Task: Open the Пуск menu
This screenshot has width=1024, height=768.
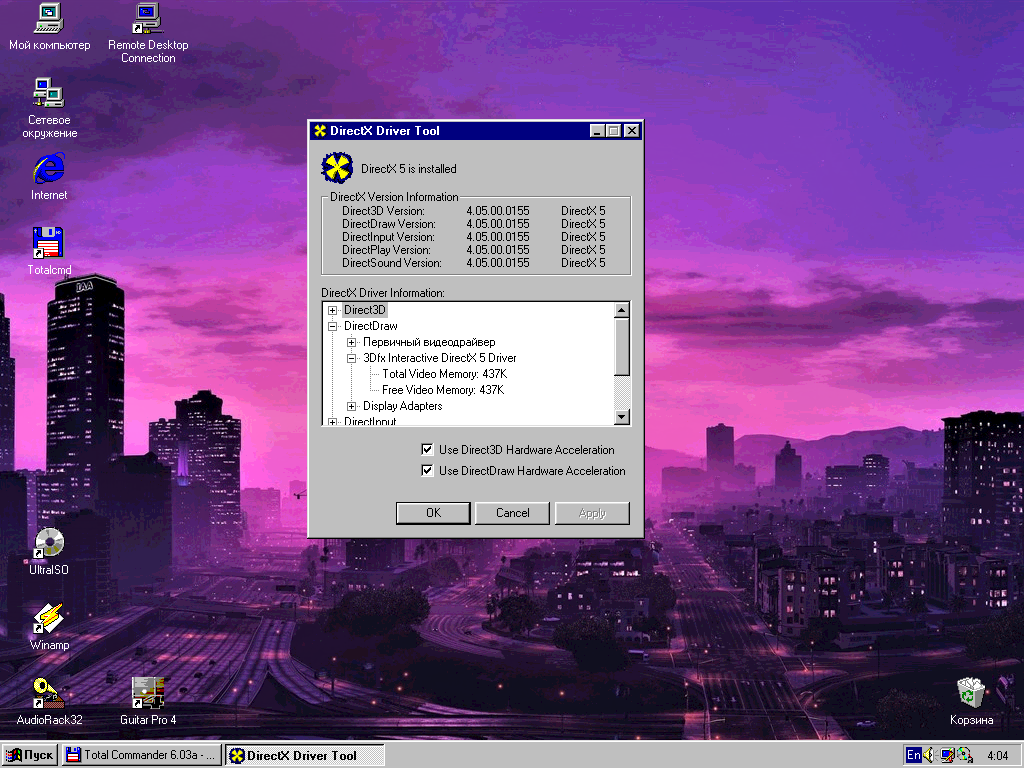Action: (x=29, y=755)
